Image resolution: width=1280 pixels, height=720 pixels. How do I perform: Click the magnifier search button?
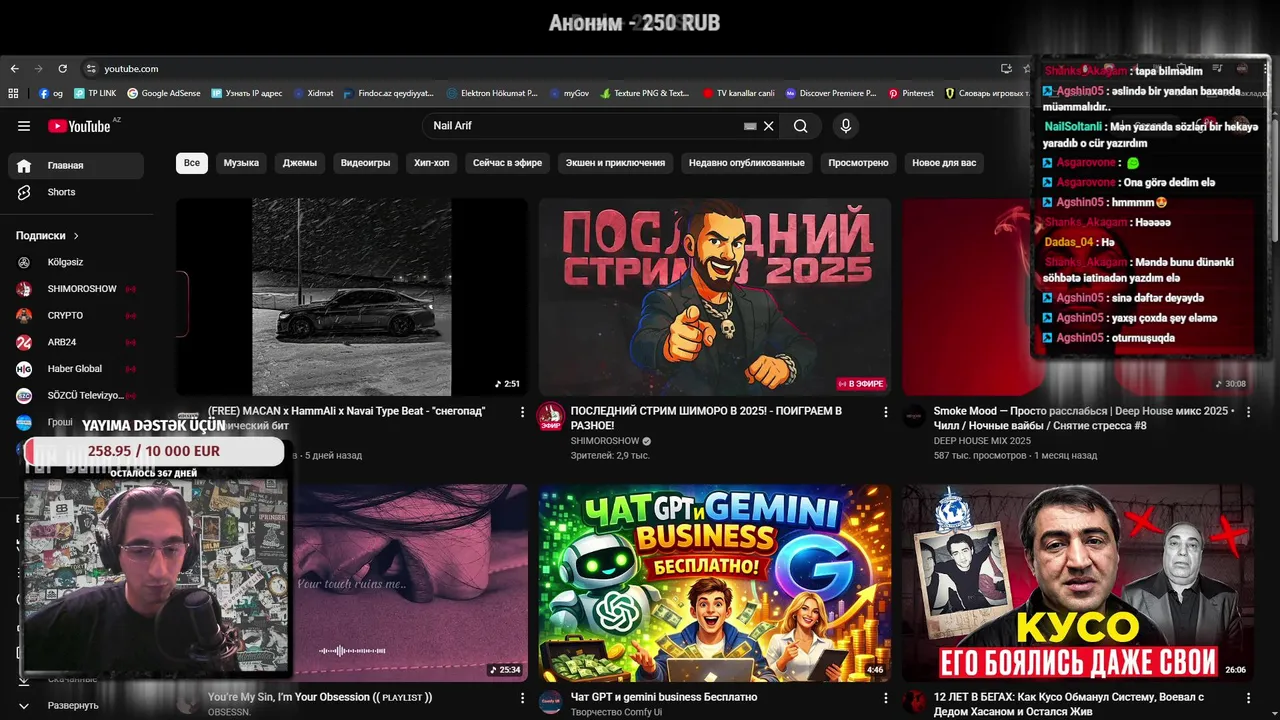tap(801, 126)
